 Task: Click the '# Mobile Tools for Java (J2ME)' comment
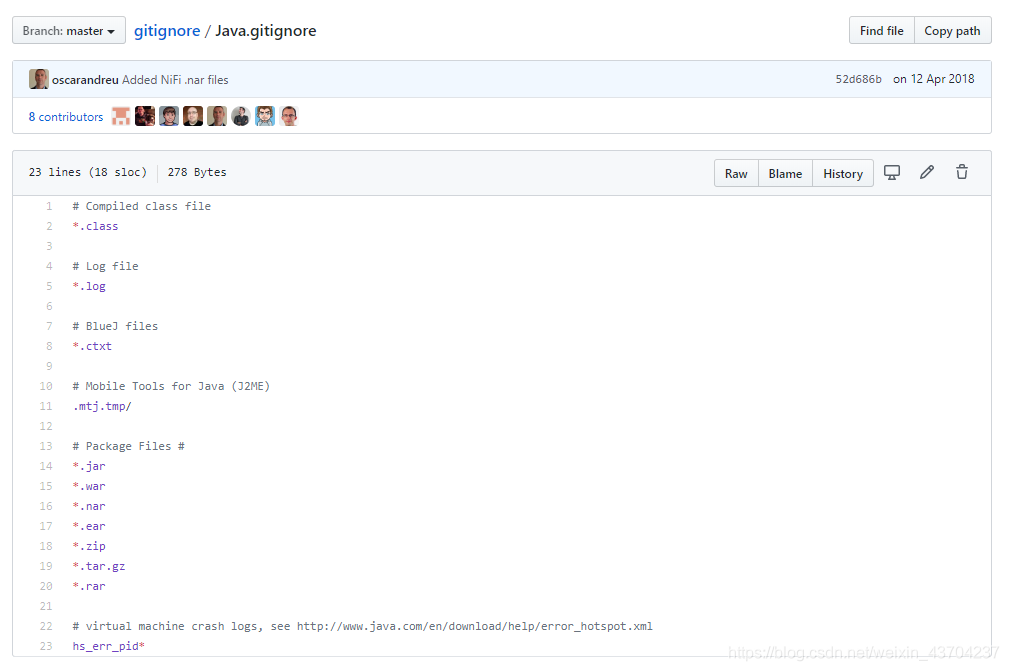[x=171, y=386]
